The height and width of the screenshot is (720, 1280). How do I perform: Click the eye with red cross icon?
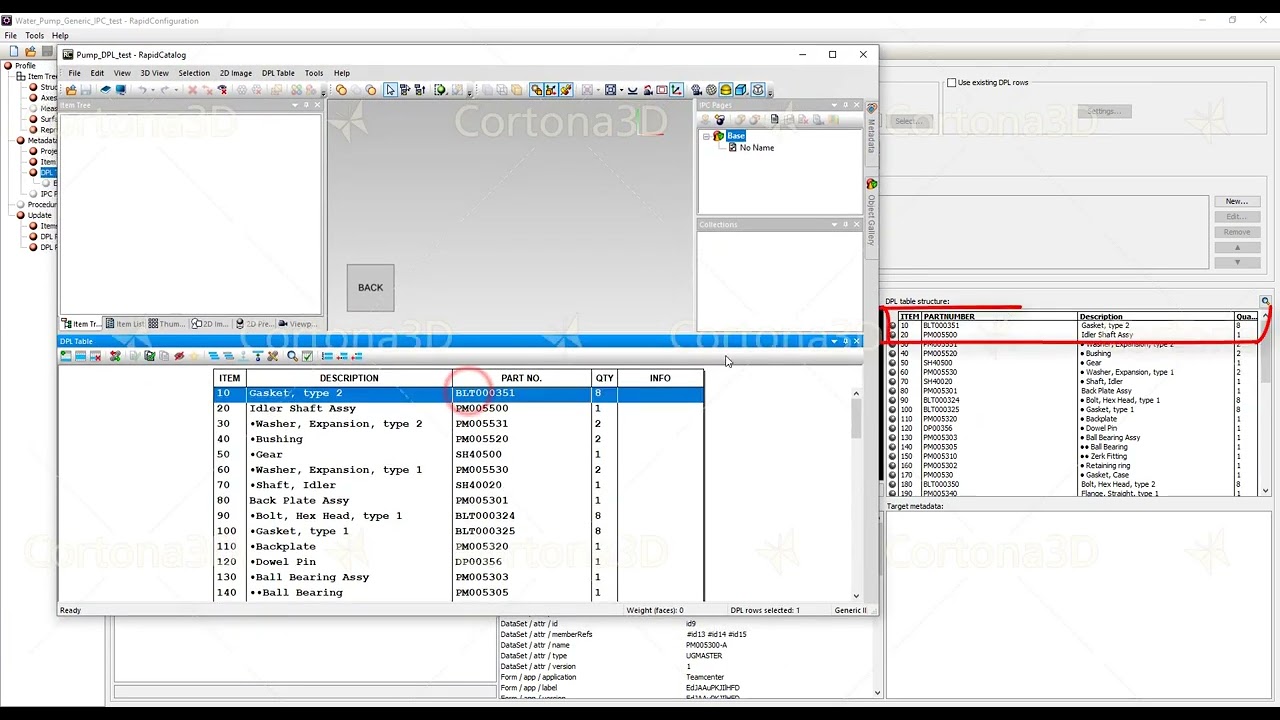(222, 90)
